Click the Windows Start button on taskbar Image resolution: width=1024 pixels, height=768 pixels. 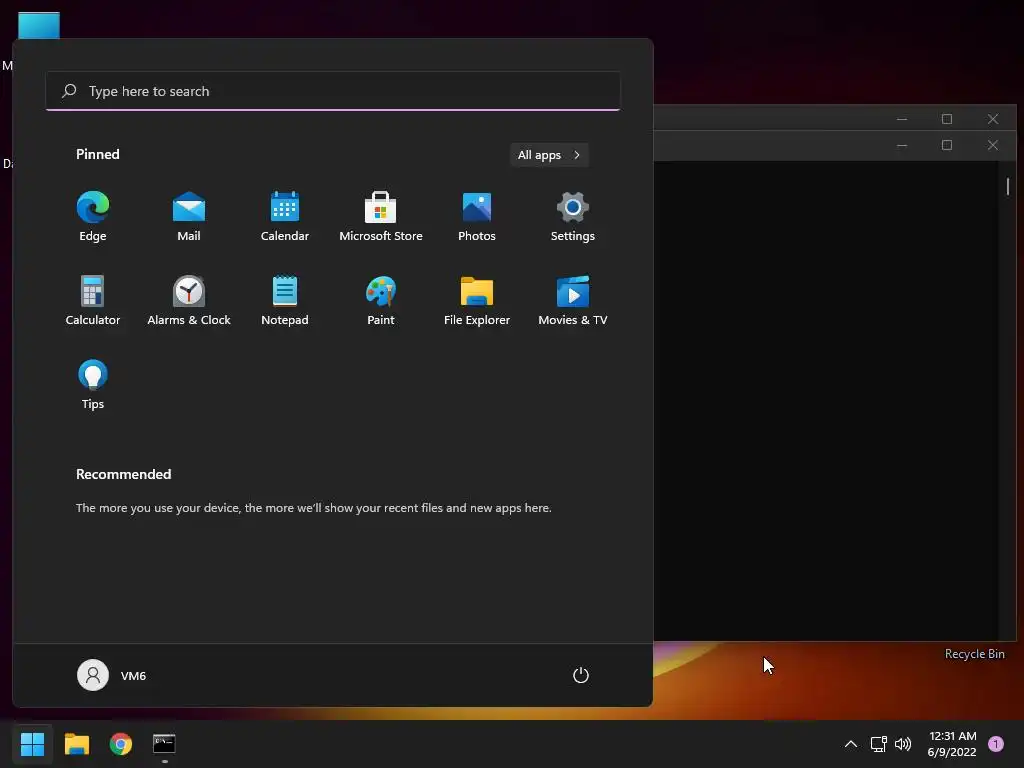[32, 744]
